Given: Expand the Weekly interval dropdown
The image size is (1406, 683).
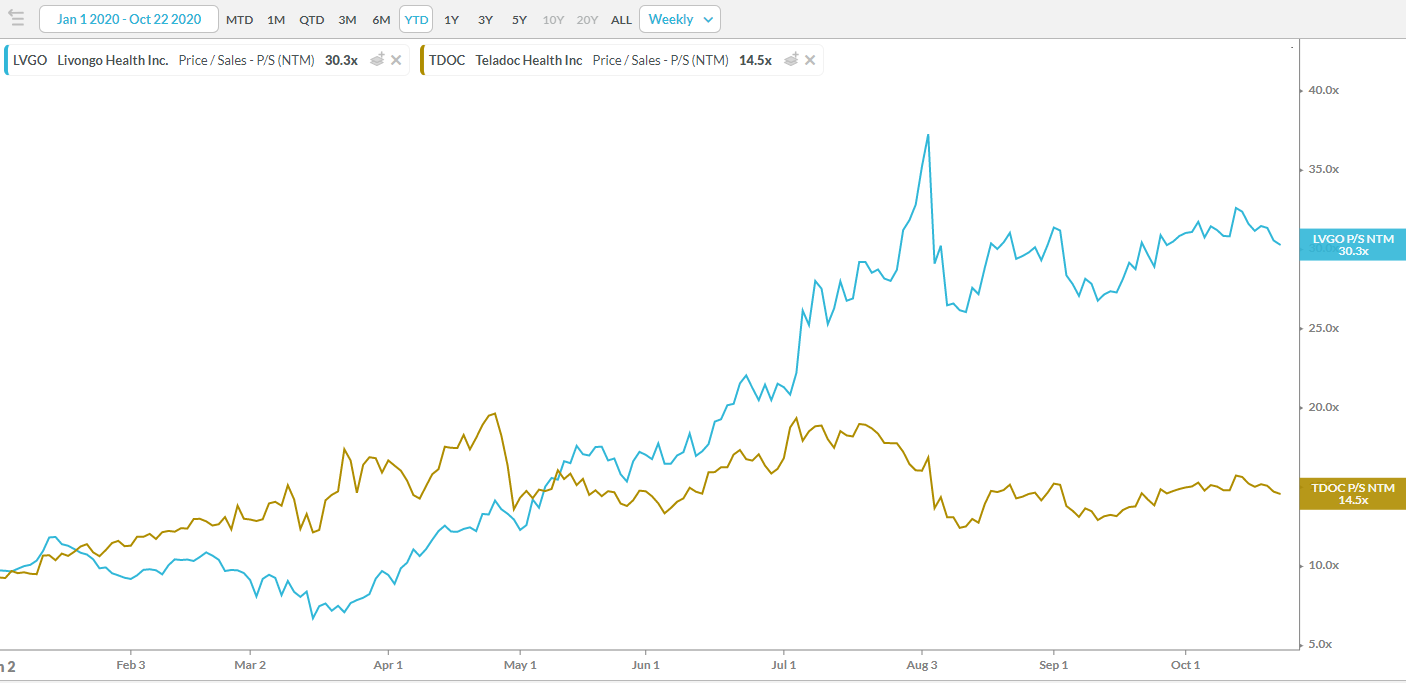Looking at the screenshot, I should point(679,19).
